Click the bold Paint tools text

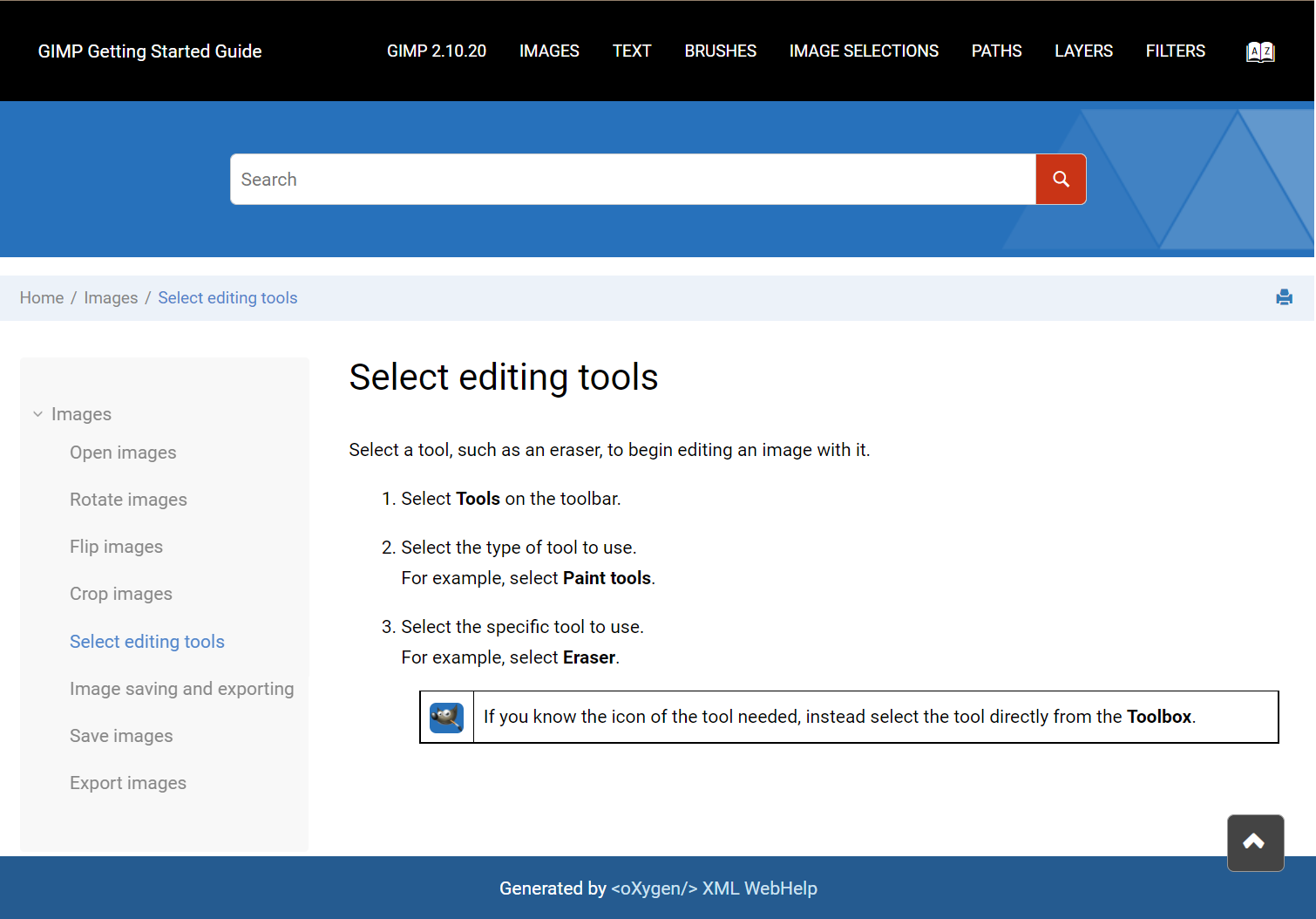pos(607,578)
